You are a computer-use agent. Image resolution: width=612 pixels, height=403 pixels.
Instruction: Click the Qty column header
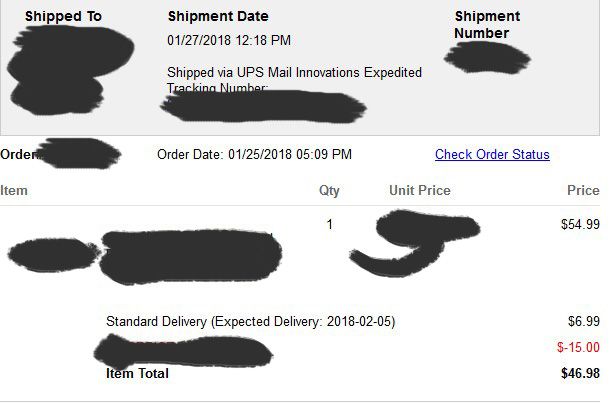329,190
